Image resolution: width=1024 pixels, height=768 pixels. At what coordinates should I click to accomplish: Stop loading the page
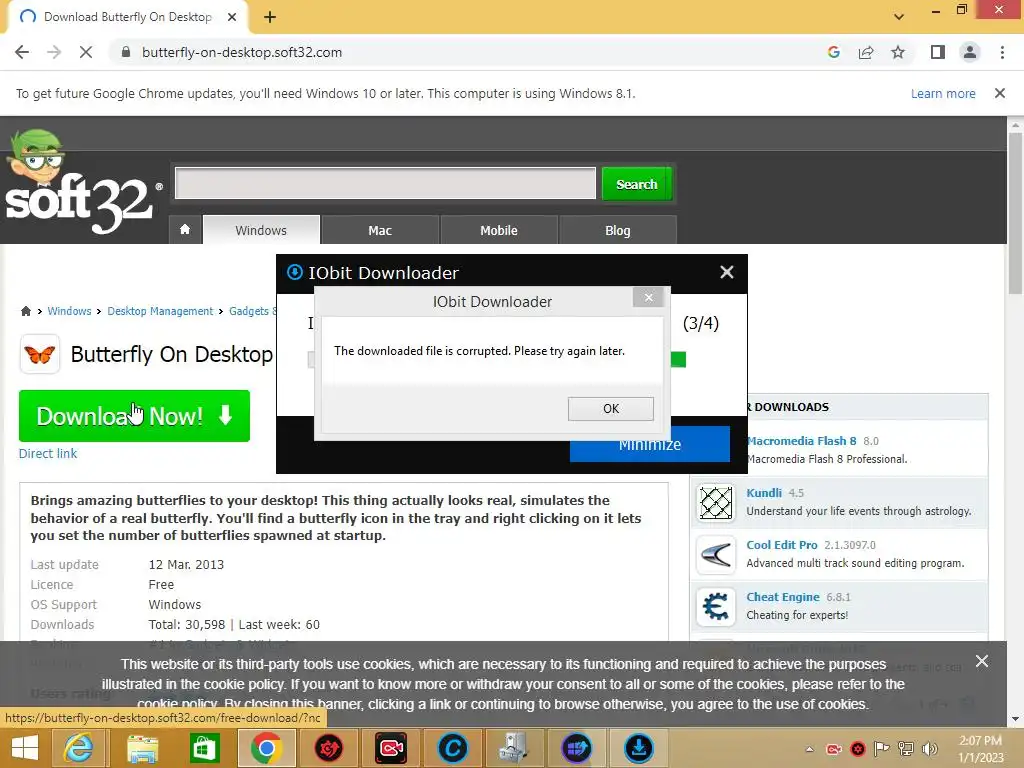pos(86,52)
